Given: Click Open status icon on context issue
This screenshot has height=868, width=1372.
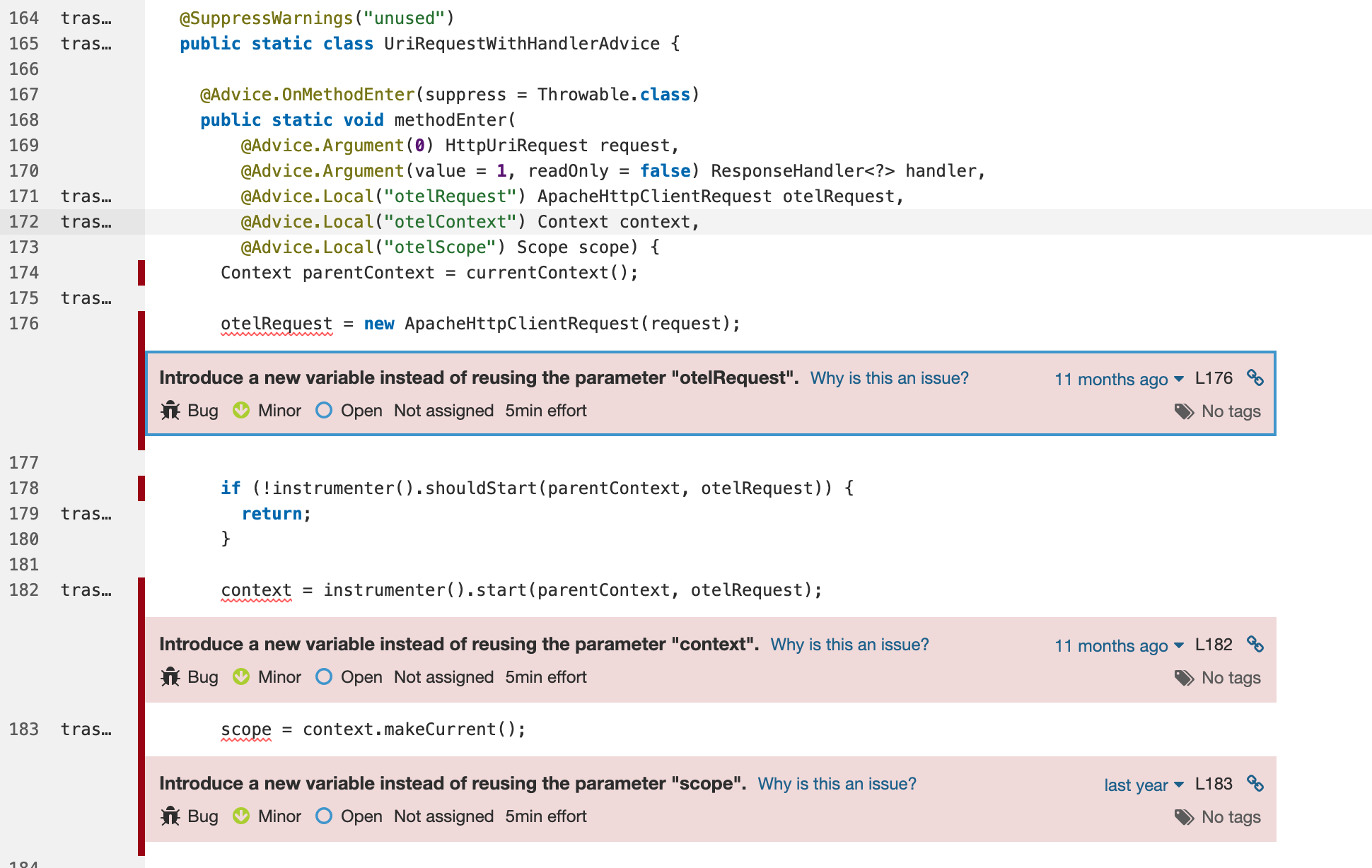Looking at the screenshot, I should tap(324, 676).
